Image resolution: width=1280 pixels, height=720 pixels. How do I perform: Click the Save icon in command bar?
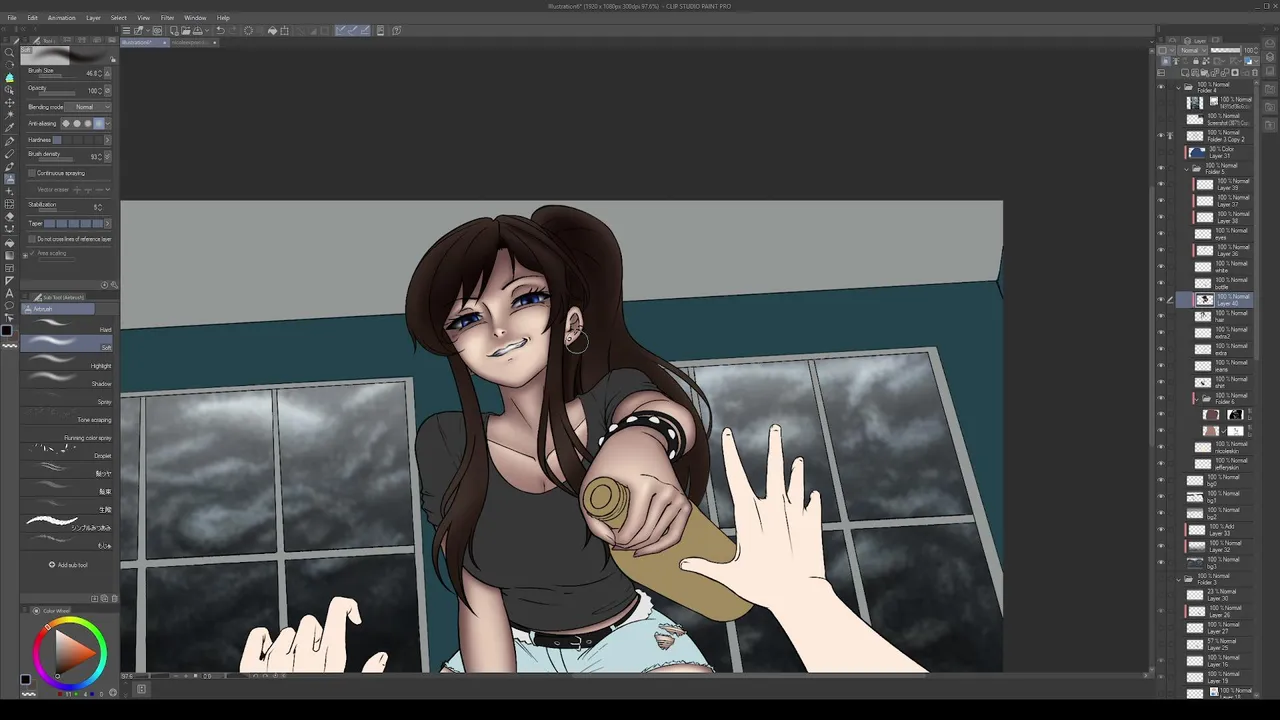[x=197, y=31]
